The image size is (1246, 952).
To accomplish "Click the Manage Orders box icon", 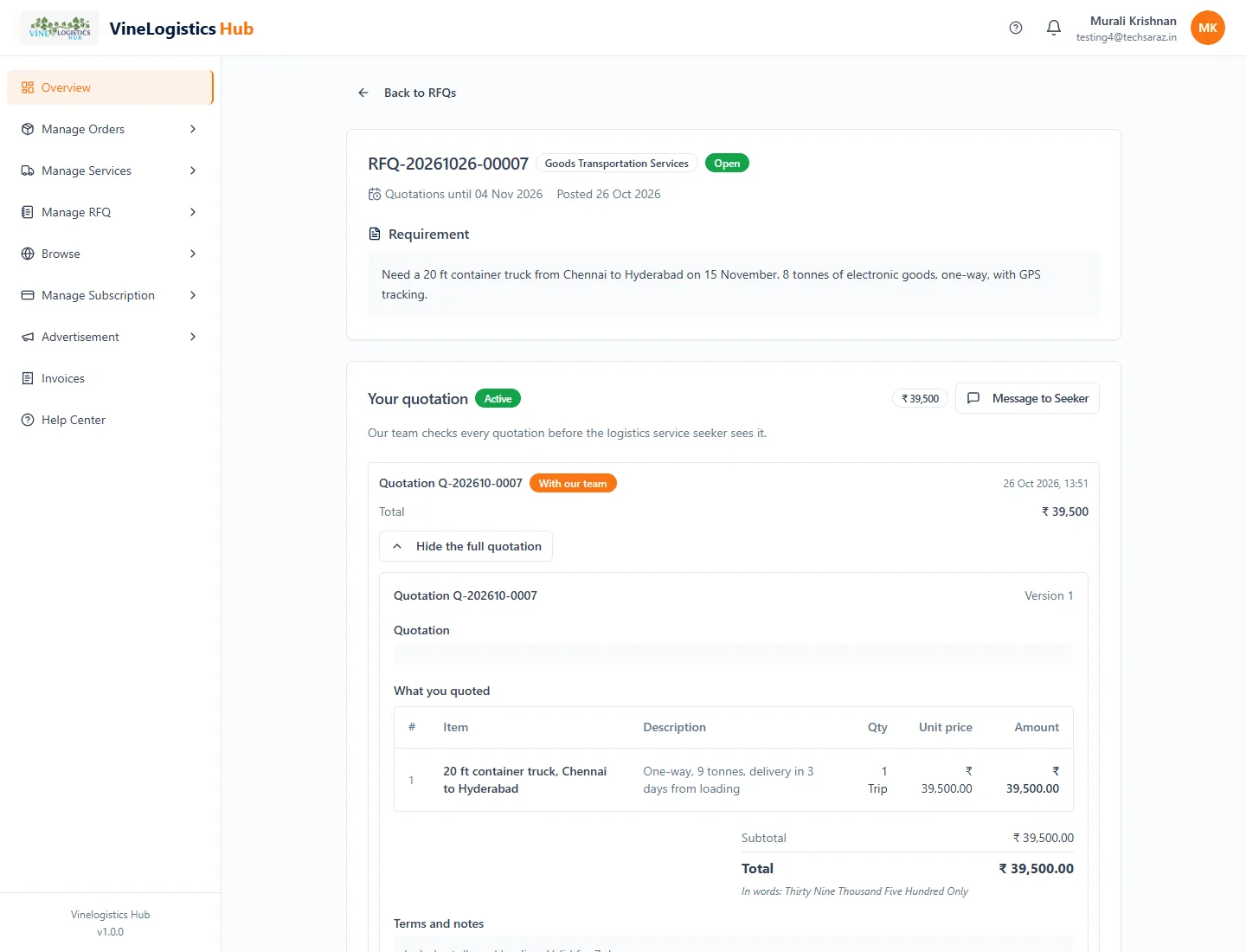I will coord(28,129).
